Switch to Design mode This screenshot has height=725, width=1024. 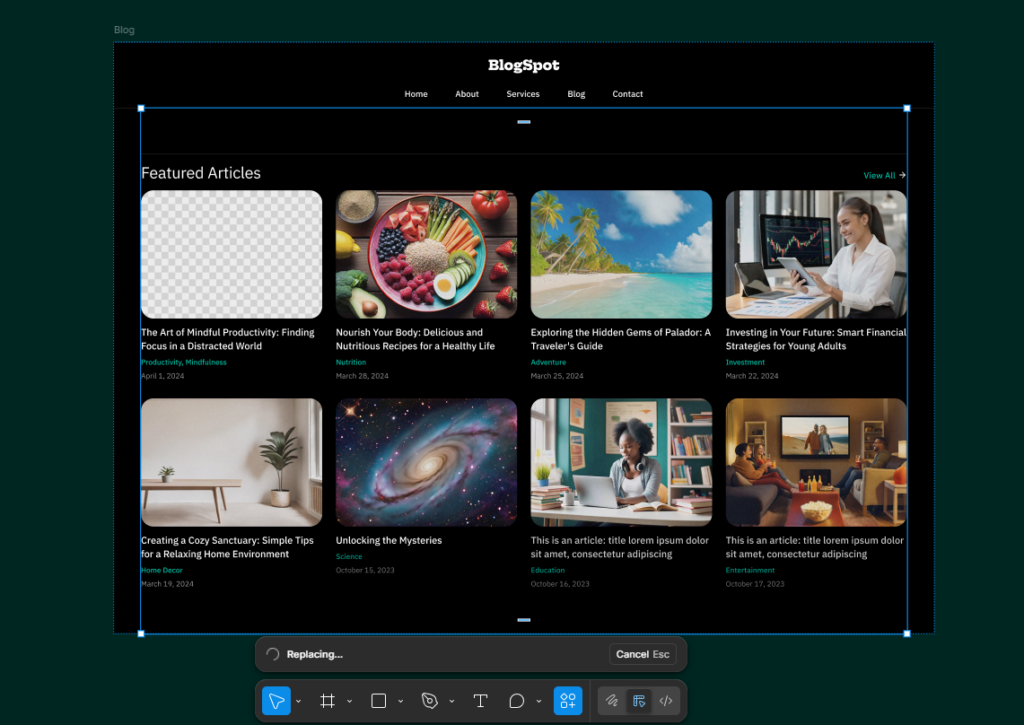click(x=639, y=701)
